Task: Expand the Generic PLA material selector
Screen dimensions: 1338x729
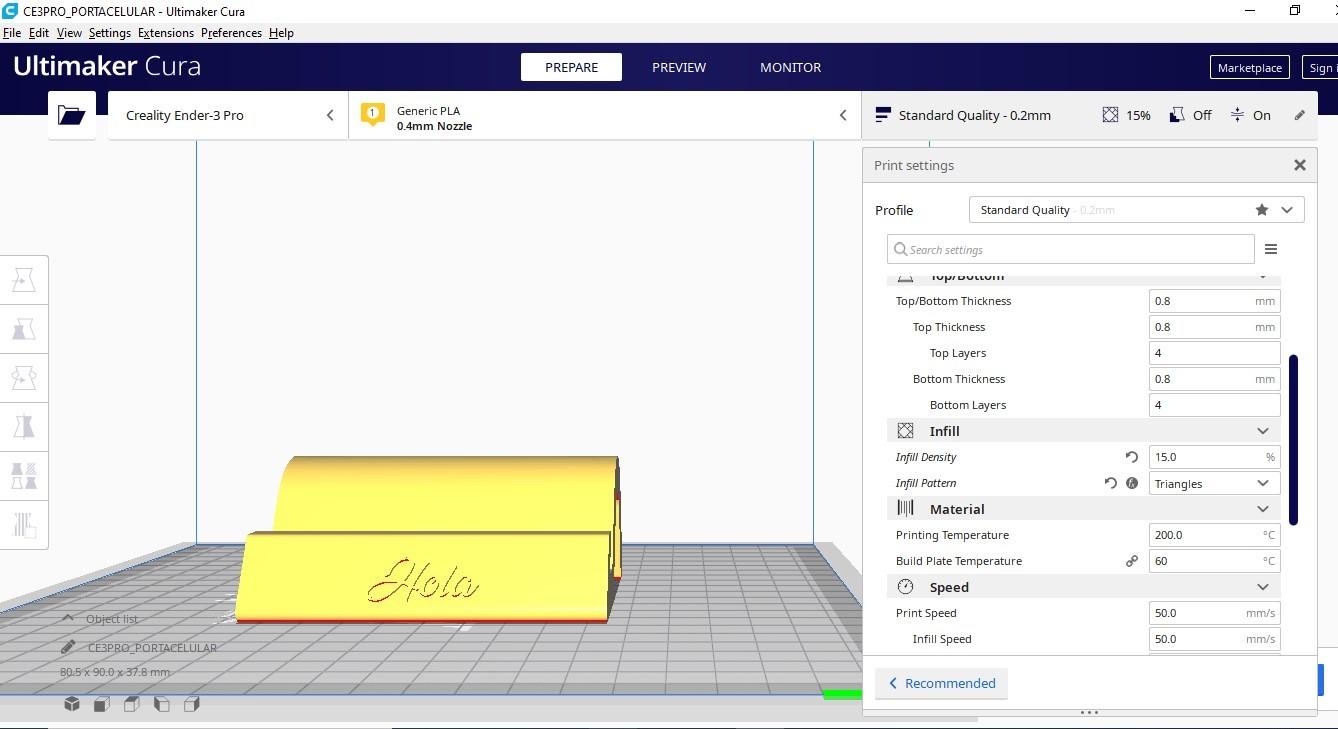Action: point(605,115)
